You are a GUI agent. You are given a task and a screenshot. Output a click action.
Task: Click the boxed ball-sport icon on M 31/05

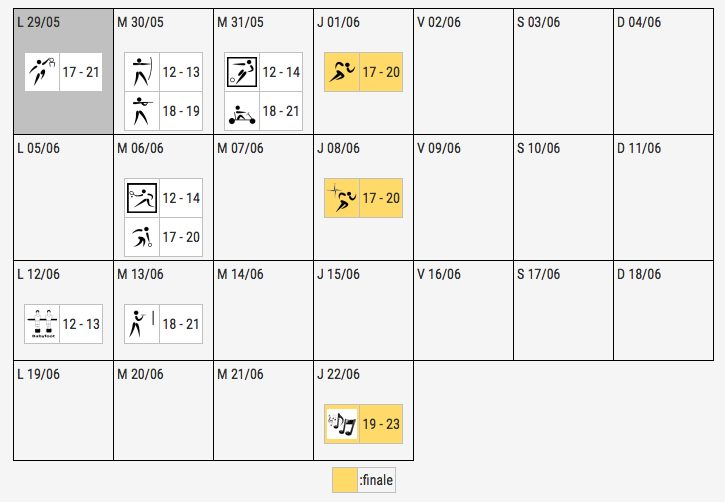click(x=241, y=73)
